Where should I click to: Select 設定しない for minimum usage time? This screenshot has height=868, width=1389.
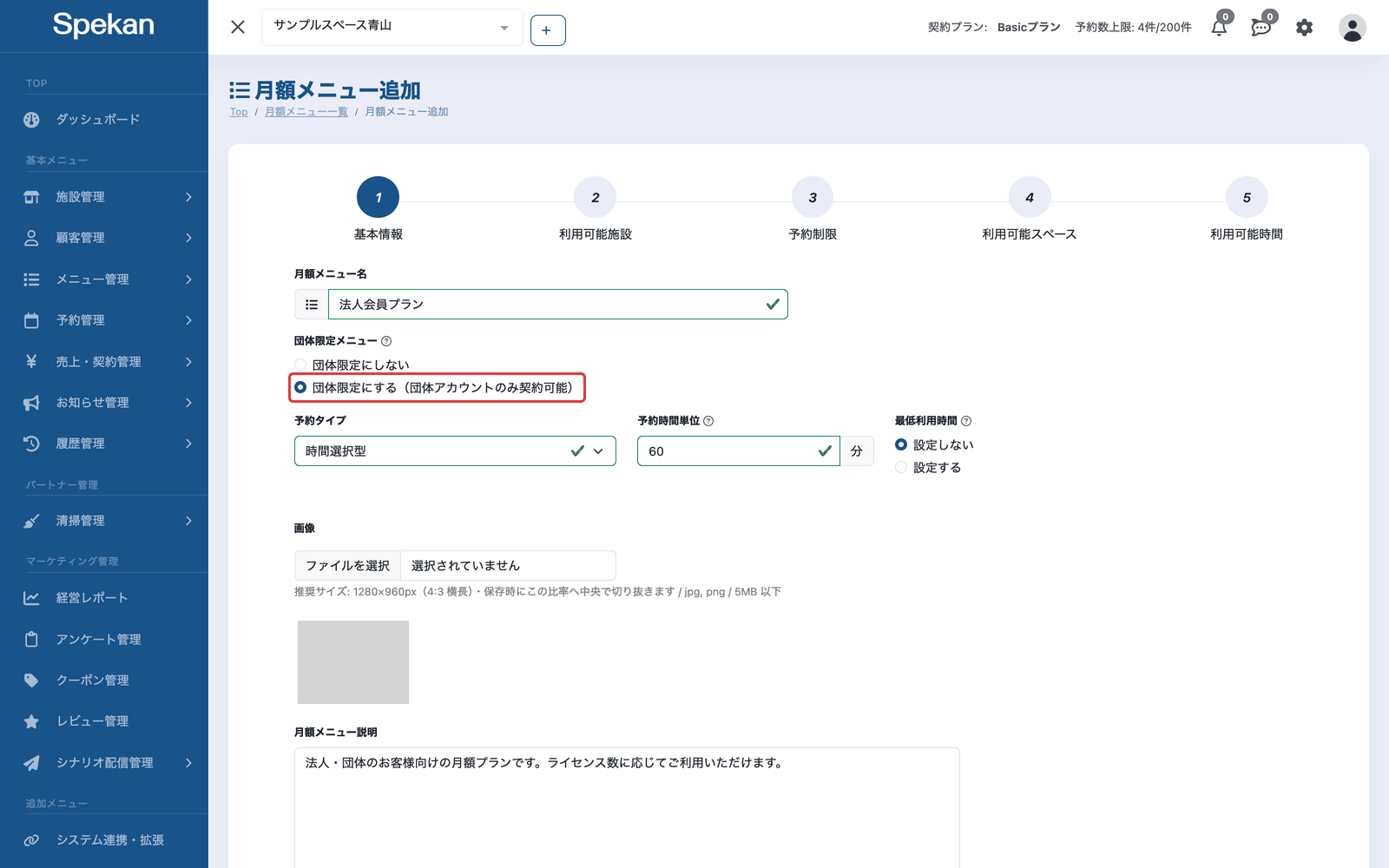pyautogui.click(x=901, y=444)
